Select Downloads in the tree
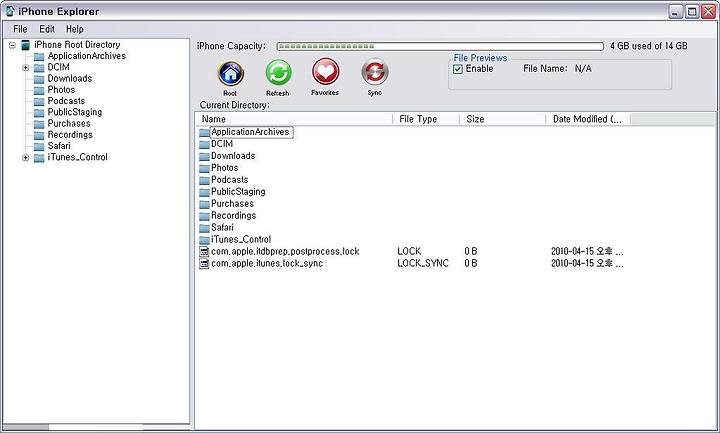Screen dimensions: 720x433 point(70,79)
